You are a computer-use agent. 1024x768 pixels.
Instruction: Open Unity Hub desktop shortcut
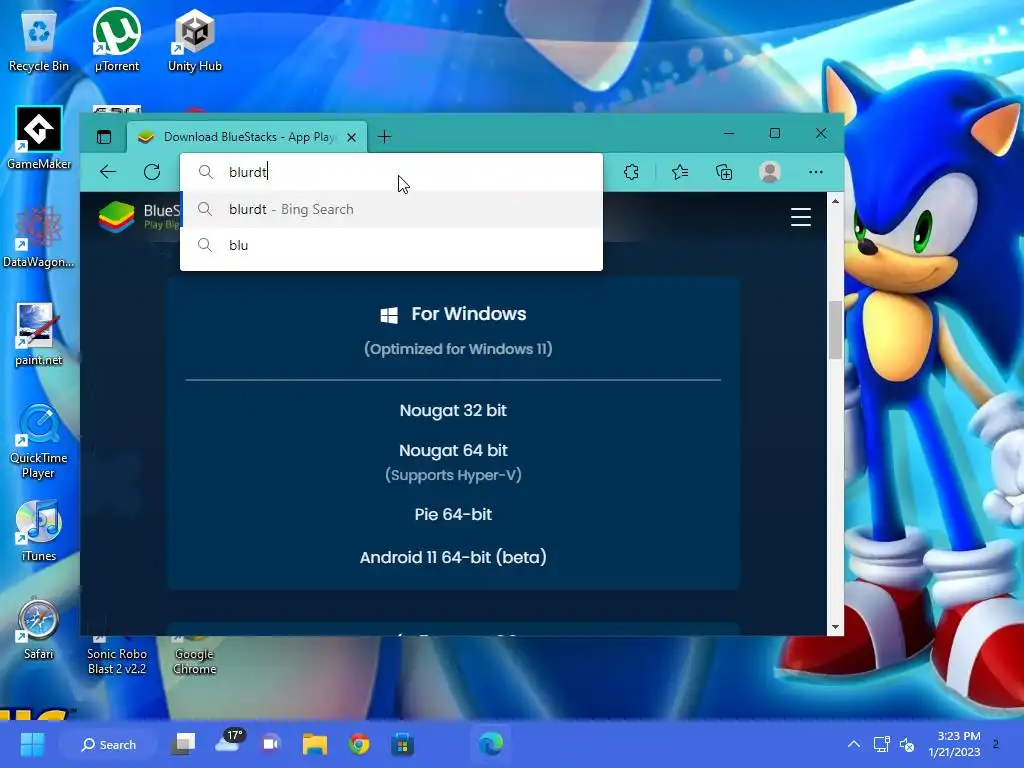(x=195, y=40)
